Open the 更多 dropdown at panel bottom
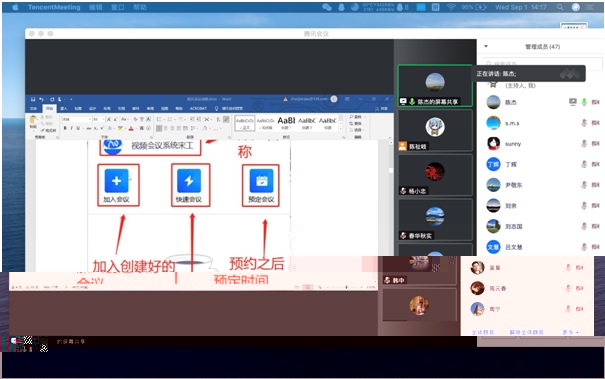 pyautogui.click(x=570, y=332)
